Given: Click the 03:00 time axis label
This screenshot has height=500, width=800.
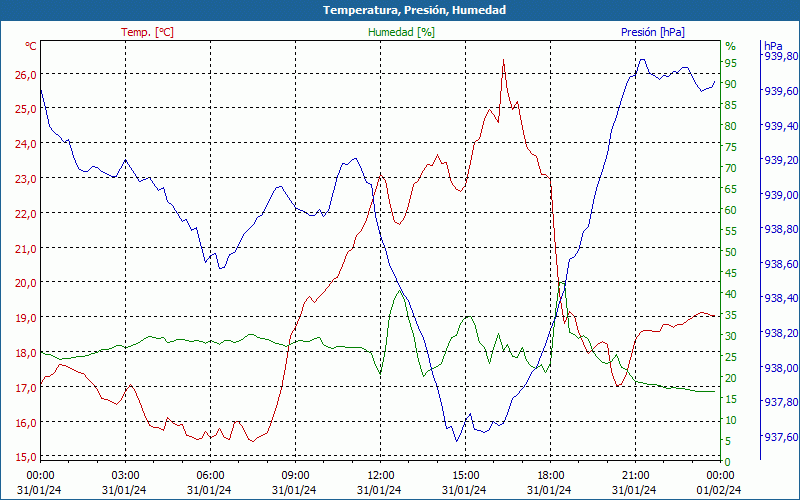Looking at the screenshot, I should pos(125,476).
